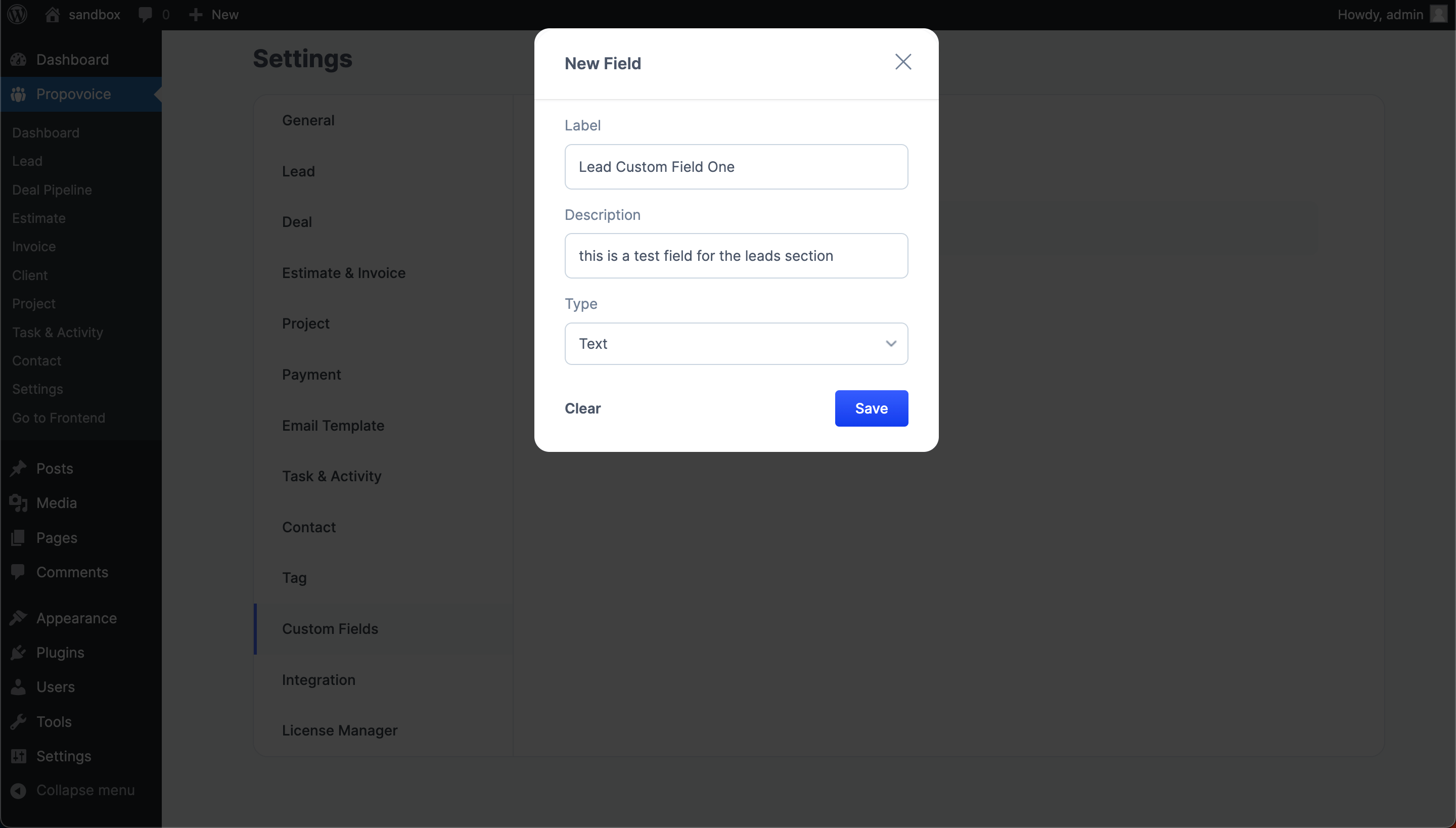1456x828 pixels.
Task: Click the Clear button to reset
Action: [583, 408]
